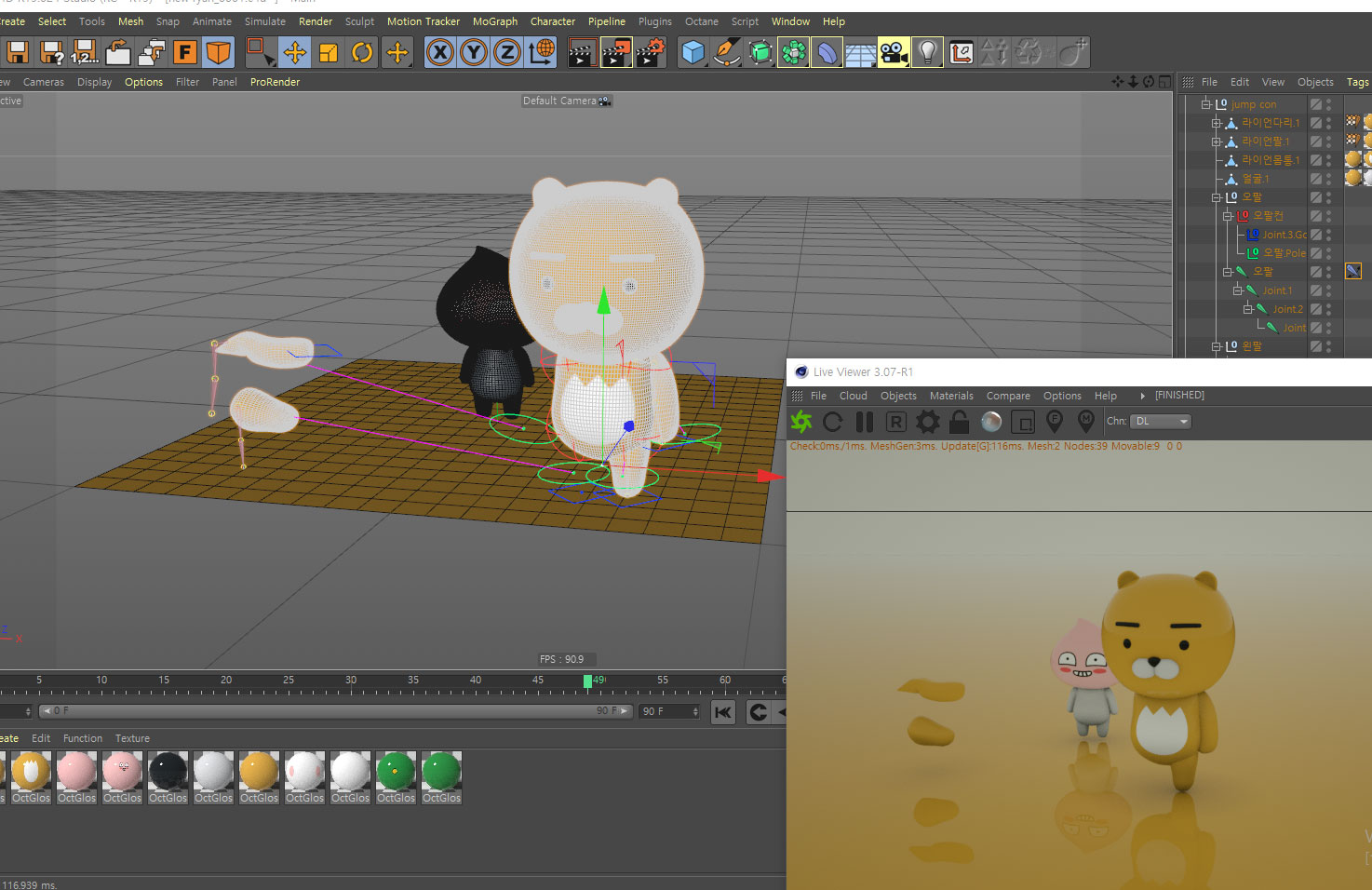Open the Chn channel dropdown in Live Viewer
Screen dimensions: 1372x890
pyautogui.click(x=1160, y=422)
